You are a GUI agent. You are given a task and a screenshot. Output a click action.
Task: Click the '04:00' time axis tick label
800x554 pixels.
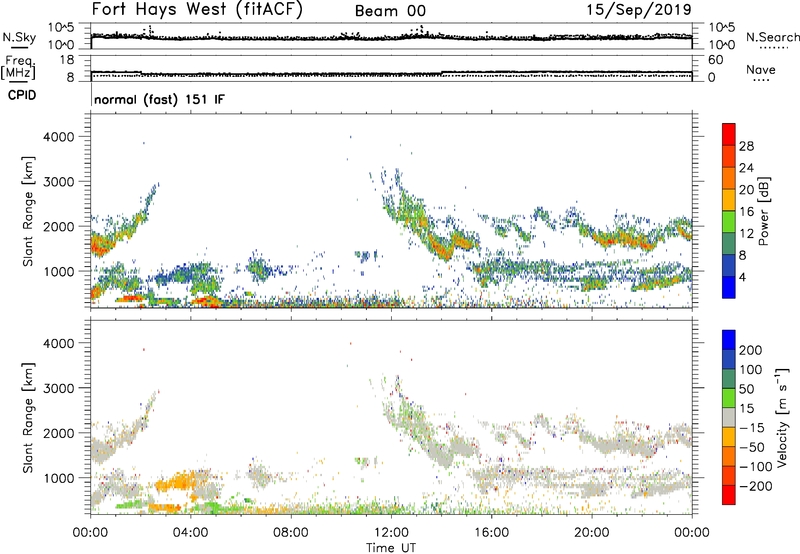(191, 533)
